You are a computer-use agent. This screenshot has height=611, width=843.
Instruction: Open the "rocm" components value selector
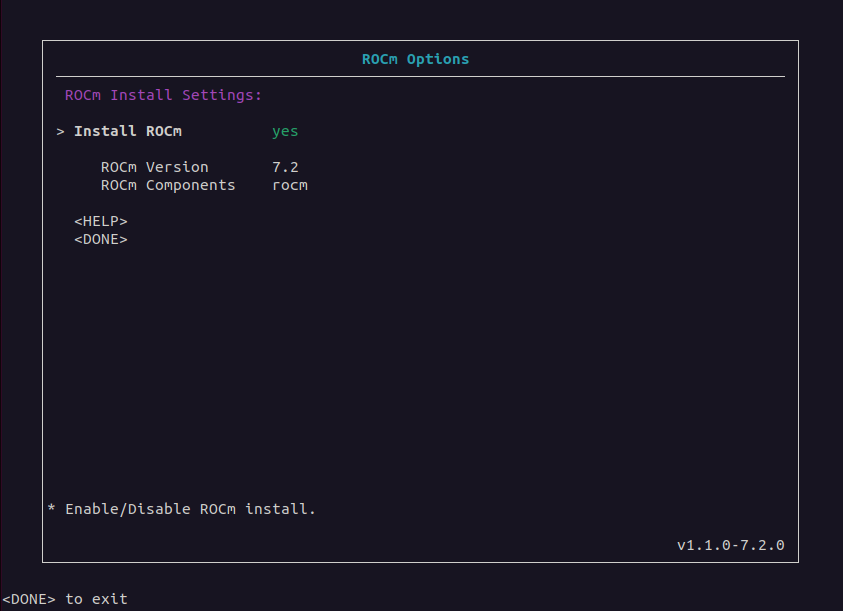pyautogui.click(x=290, y=185)
